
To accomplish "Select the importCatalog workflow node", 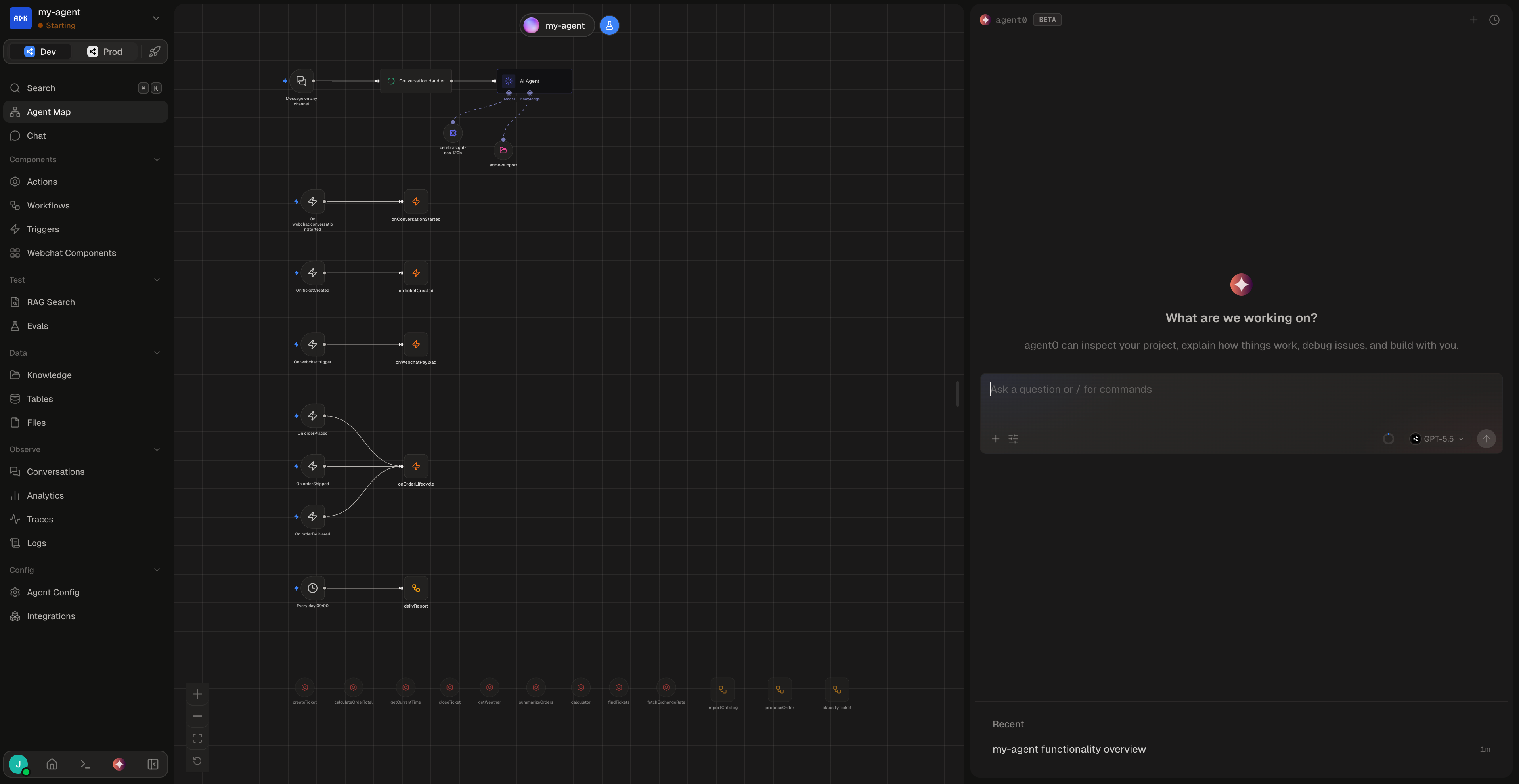I will pos(722,690).
